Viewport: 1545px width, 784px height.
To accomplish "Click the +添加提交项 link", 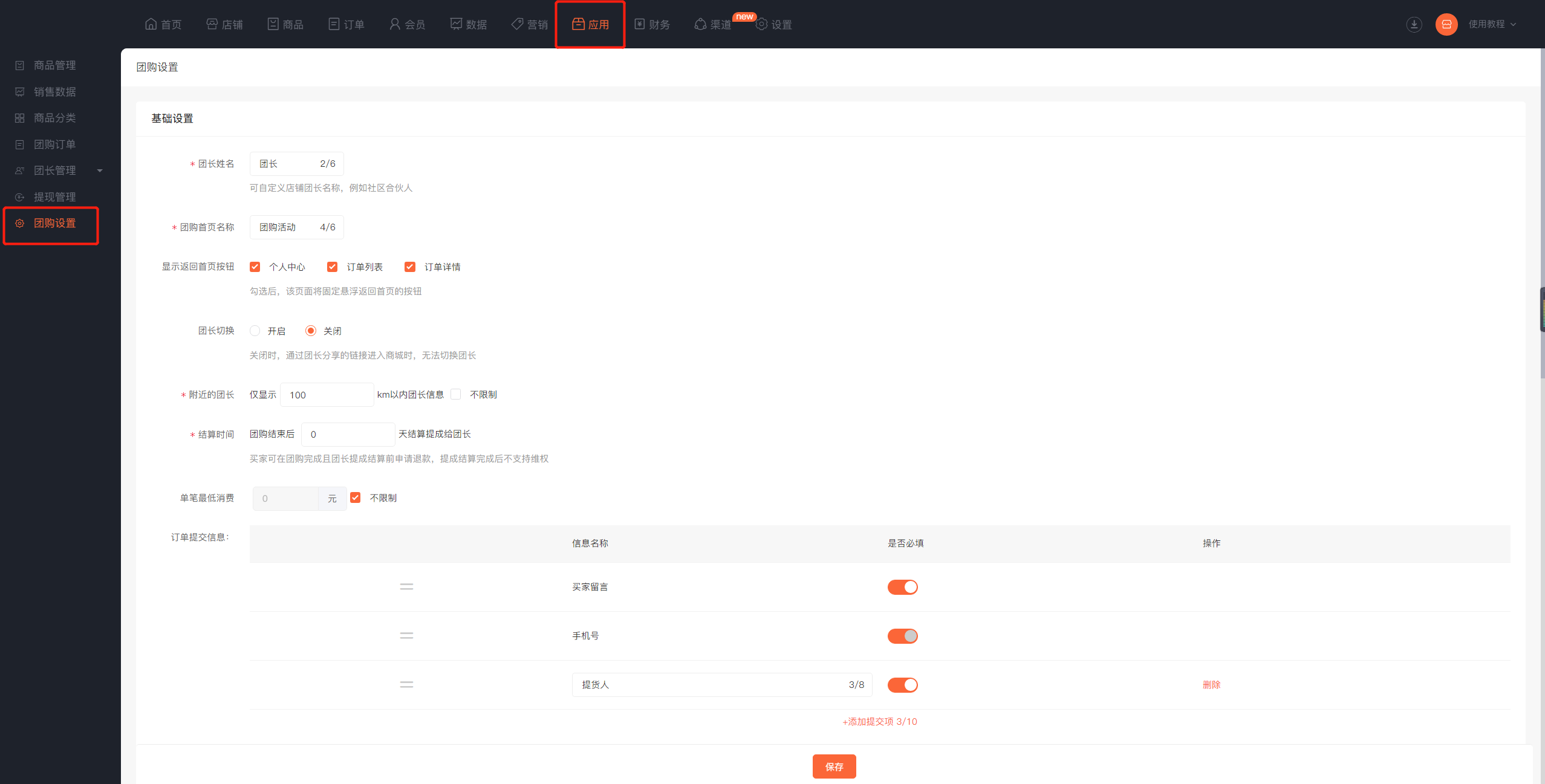I will pos(879,721).
